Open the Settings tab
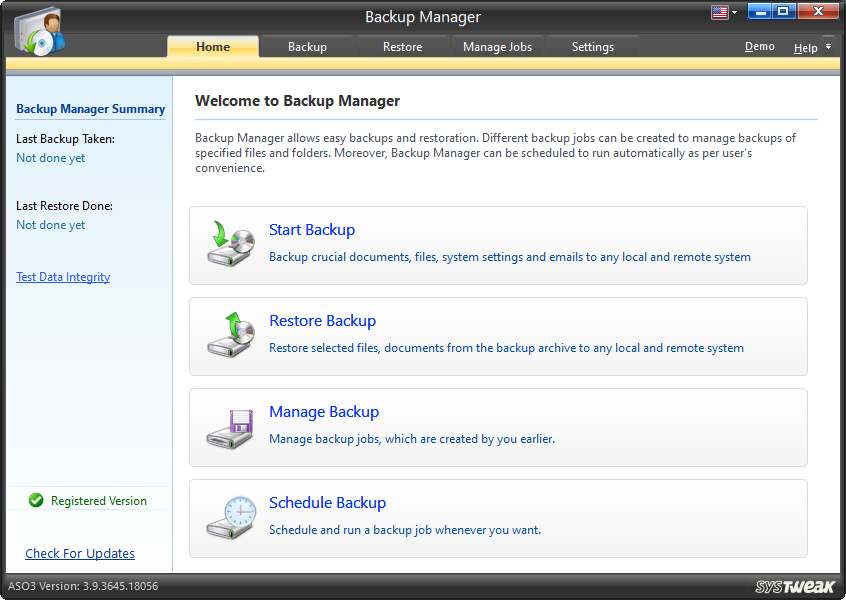The width and height of the screenshot is (846, 600). pos(592,47)
